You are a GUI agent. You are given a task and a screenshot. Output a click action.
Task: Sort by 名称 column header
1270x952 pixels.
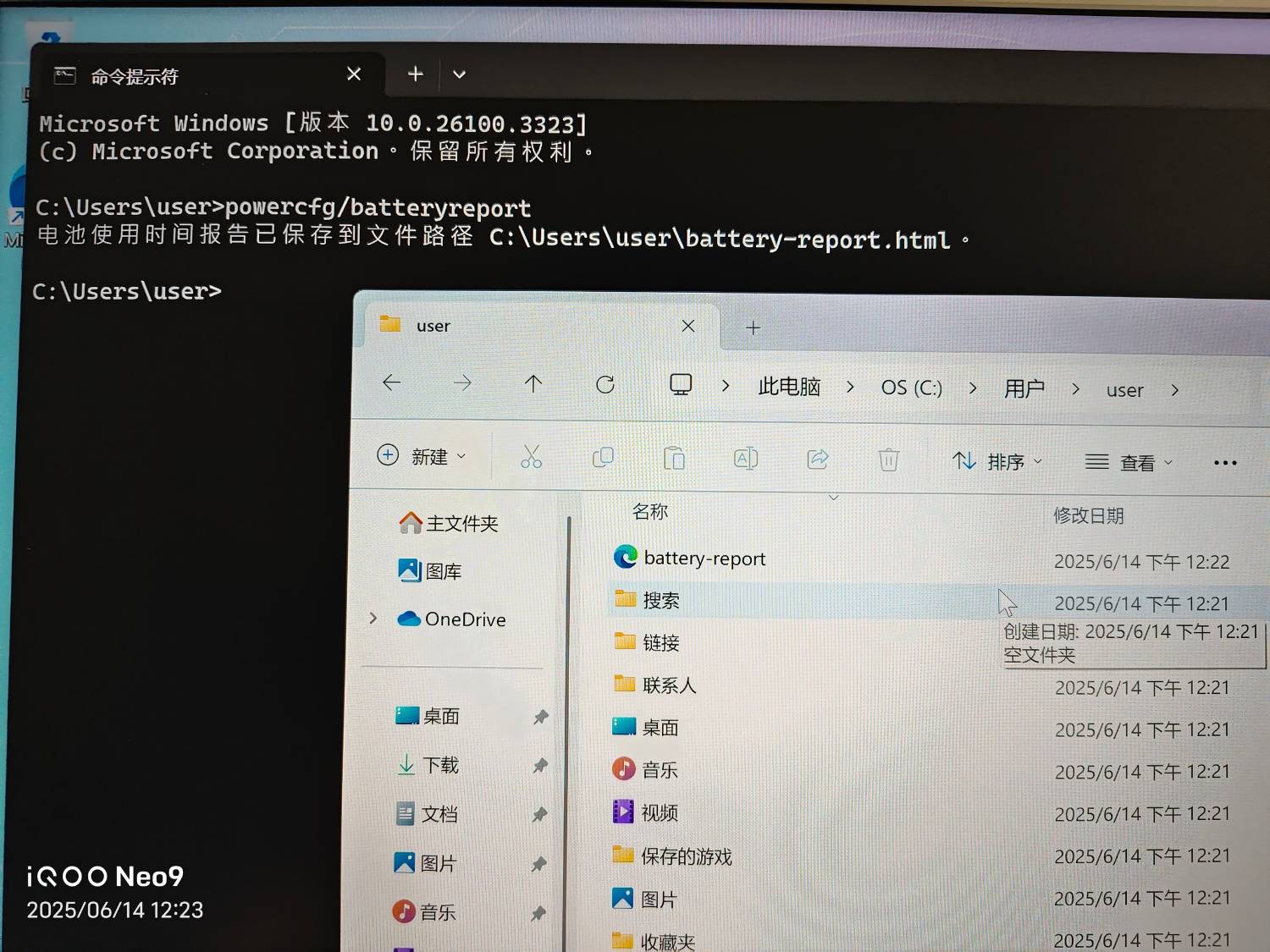650,511
